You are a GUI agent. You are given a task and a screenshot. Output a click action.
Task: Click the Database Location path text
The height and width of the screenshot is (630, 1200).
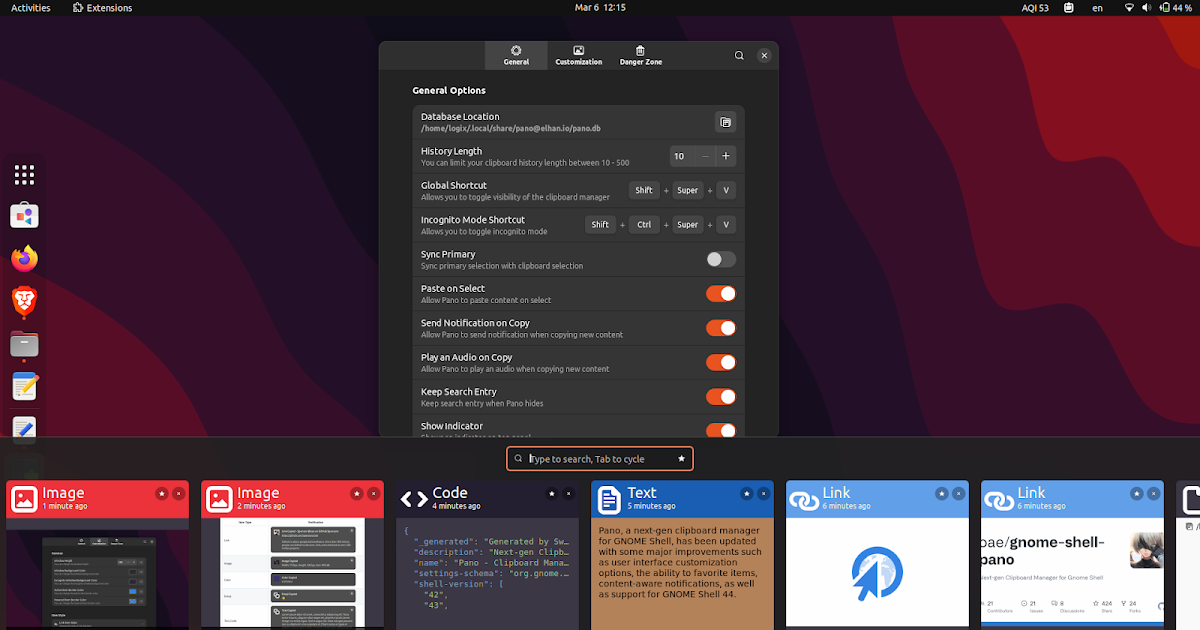tap(511, 129)
